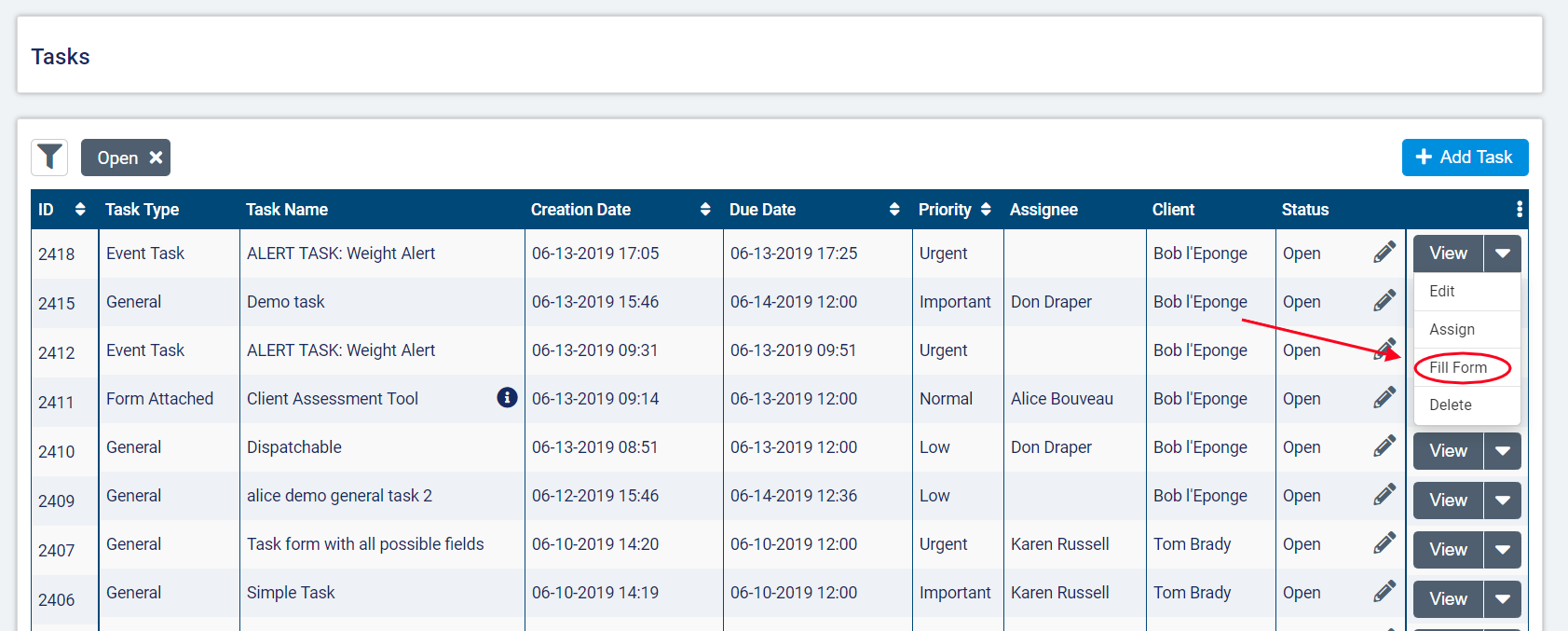Expand View dropdown arrow for task 2407

[1502, 550]
